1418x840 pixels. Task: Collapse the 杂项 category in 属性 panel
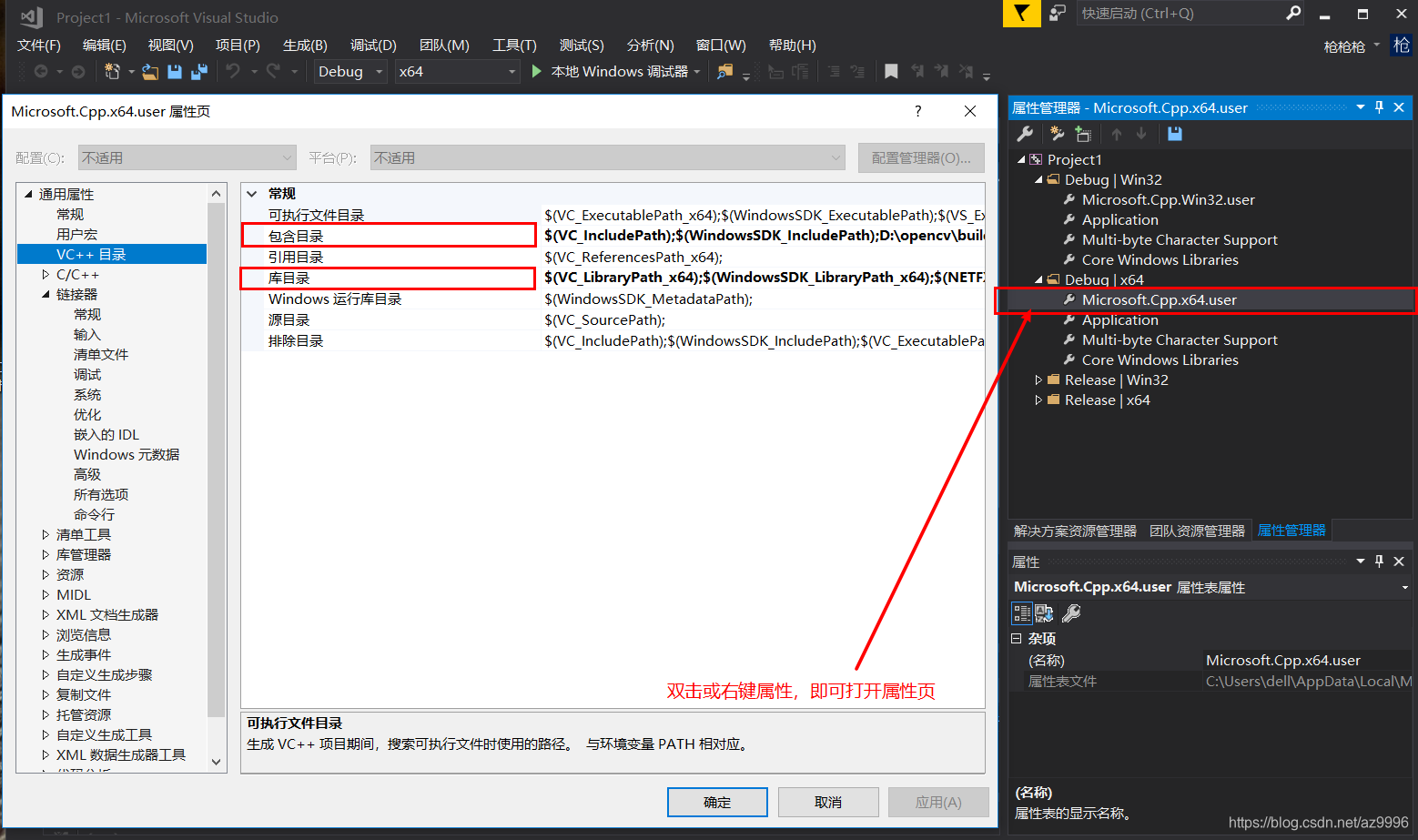coord(1017,639)
